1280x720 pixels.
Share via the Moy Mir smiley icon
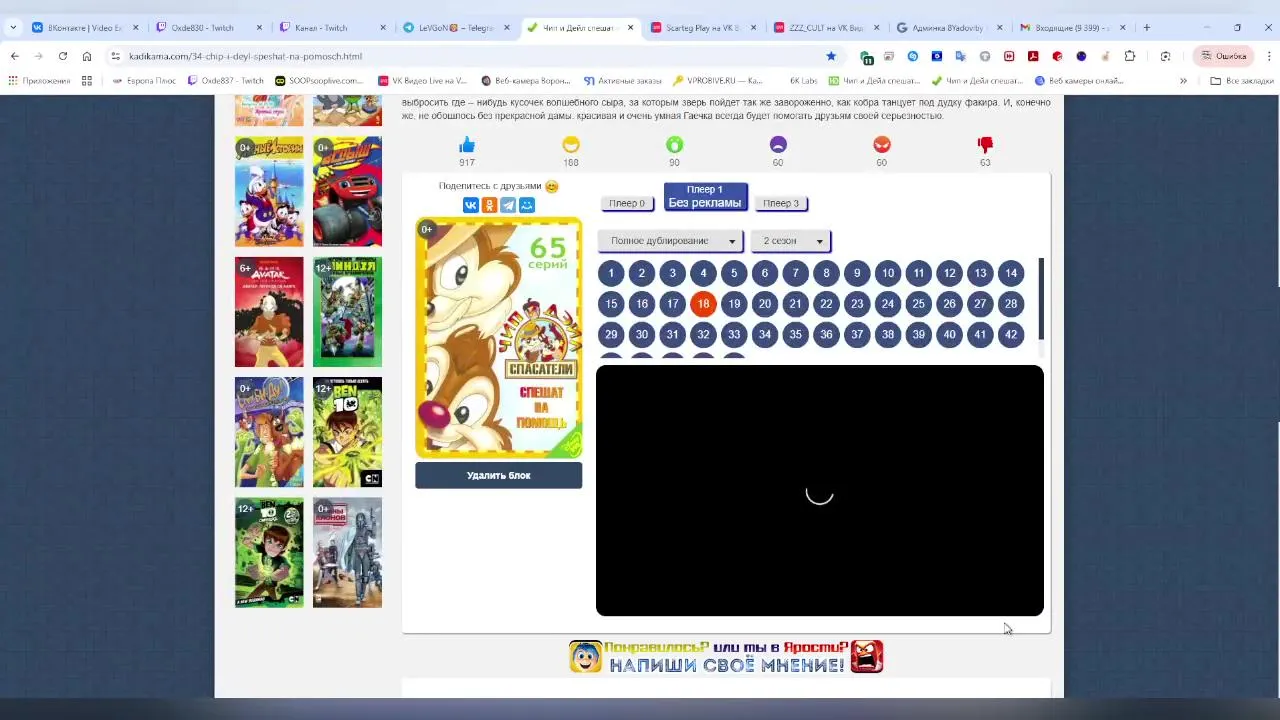click(527, 205)
